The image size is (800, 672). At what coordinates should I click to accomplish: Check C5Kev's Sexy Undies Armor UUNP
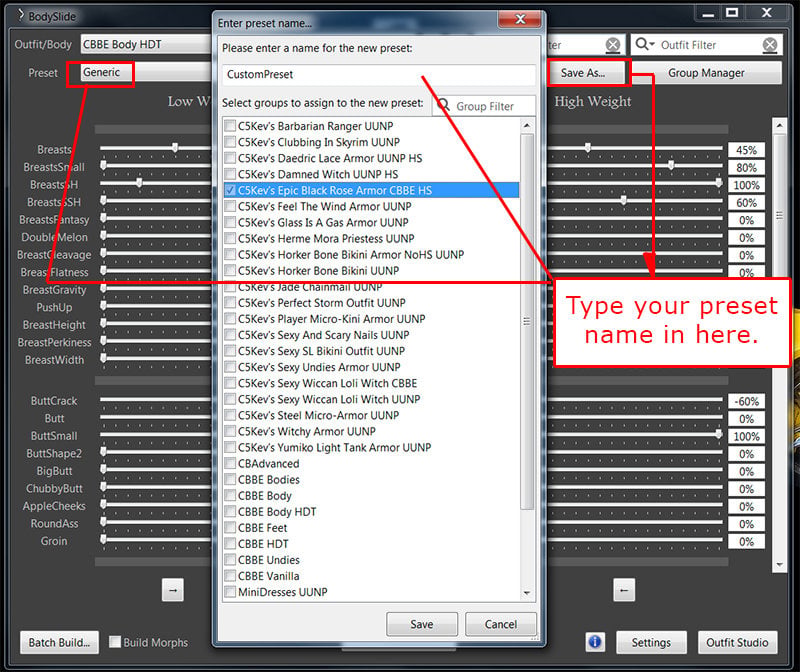coord(230,367)
